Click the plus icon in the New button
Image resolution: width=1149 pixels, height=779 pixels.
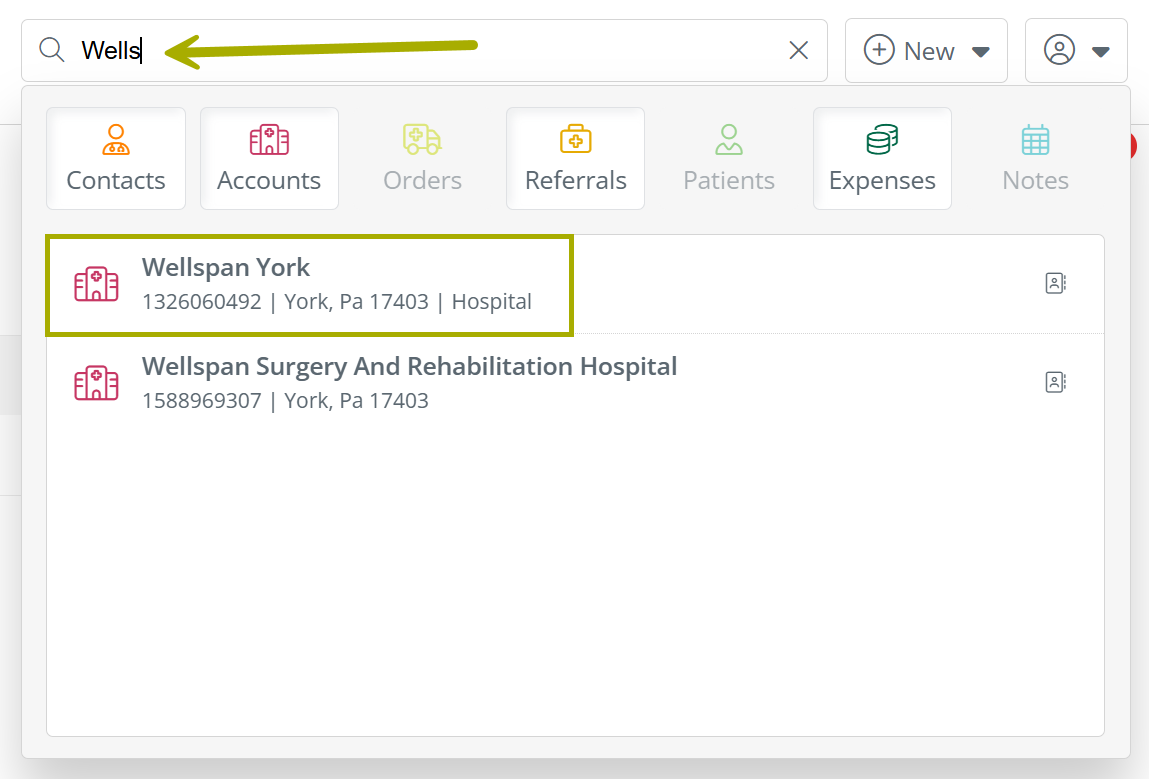point(879,50)
